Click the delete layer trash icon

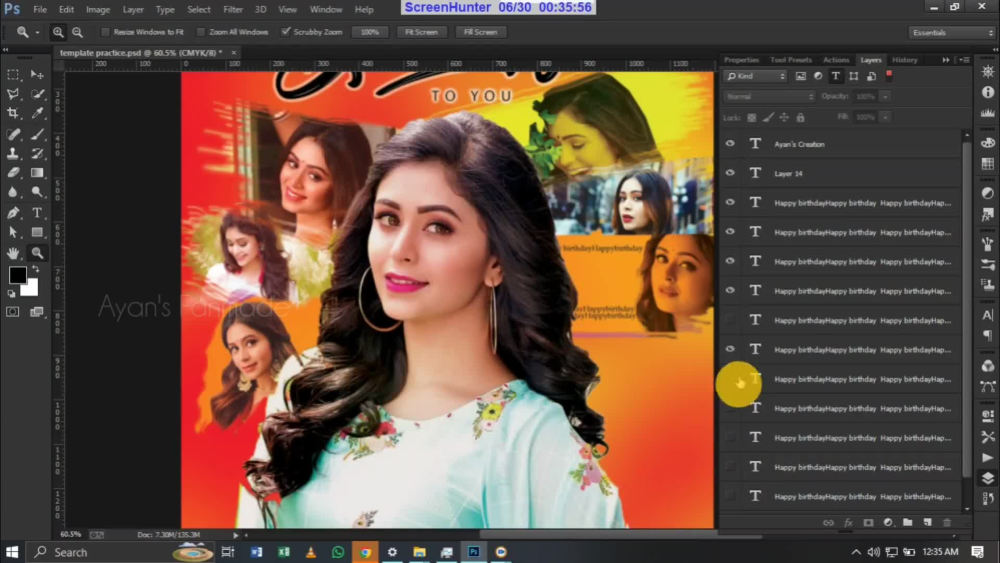click(x=947, y=522)
